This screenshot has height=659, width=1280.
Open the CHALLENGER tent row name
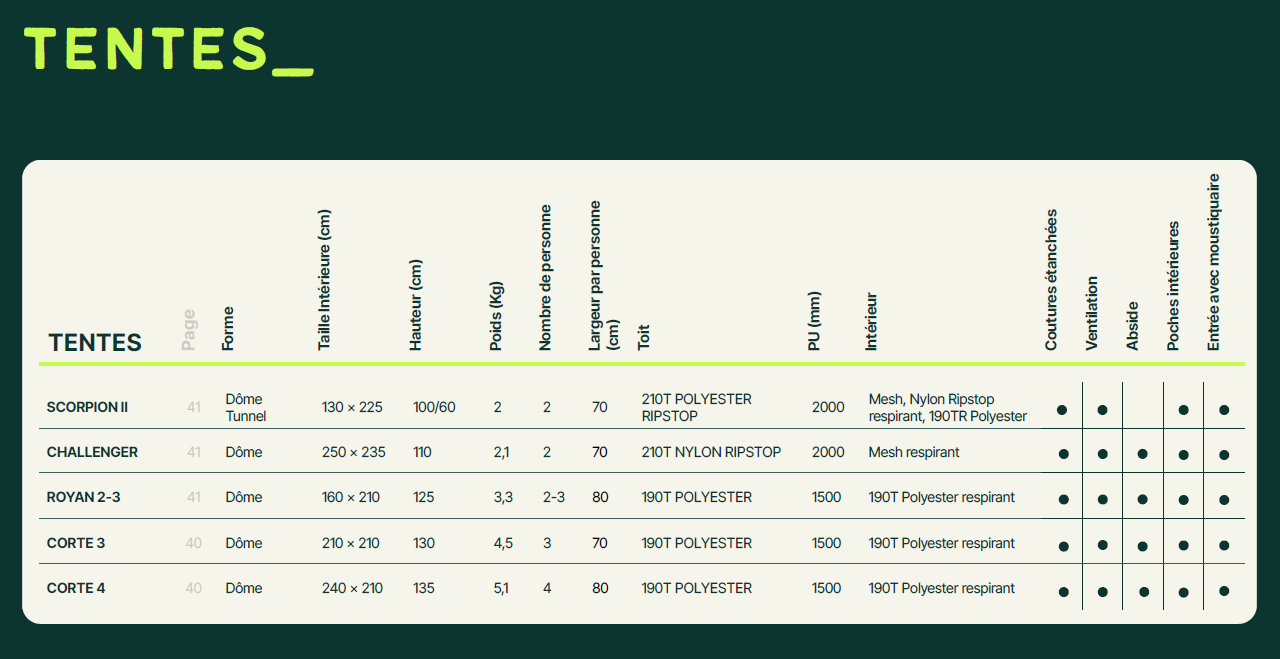click(x=92, y=453)
